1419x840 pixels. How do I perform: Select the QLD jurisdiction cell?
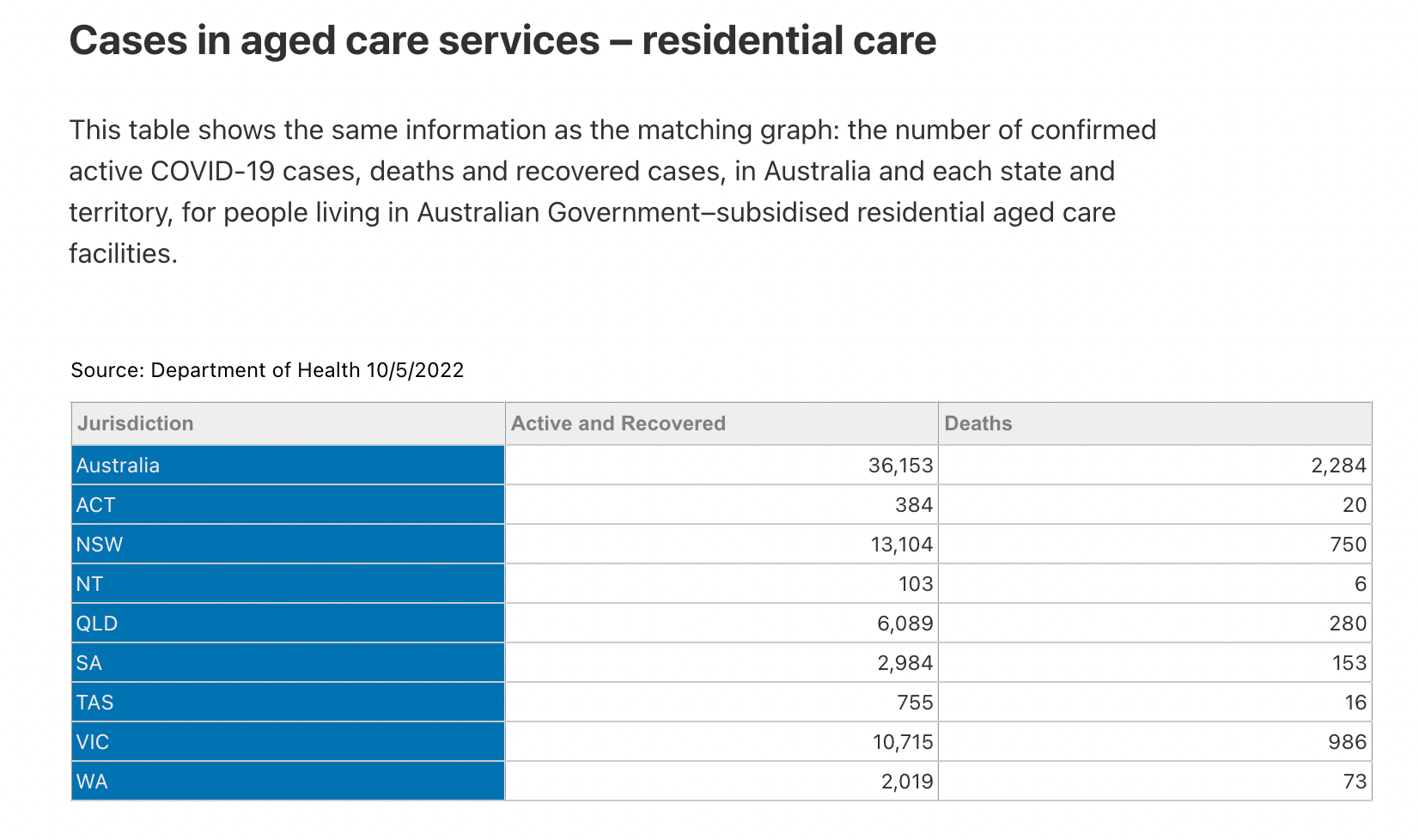tap(97, 624)
